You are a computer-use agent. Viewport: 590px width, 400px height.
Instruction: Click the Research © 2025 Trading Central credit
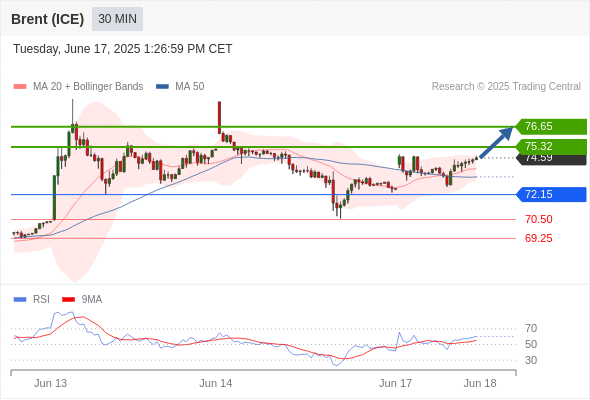coord(506,87)
